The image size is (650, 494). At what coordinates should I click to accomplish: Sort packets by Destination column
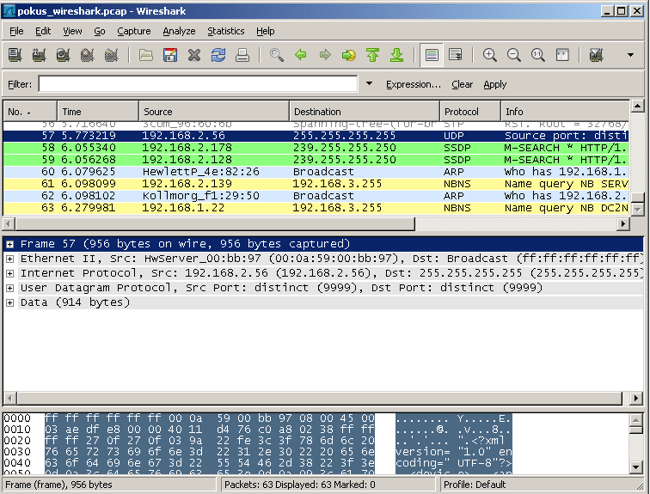coord(364,111)
